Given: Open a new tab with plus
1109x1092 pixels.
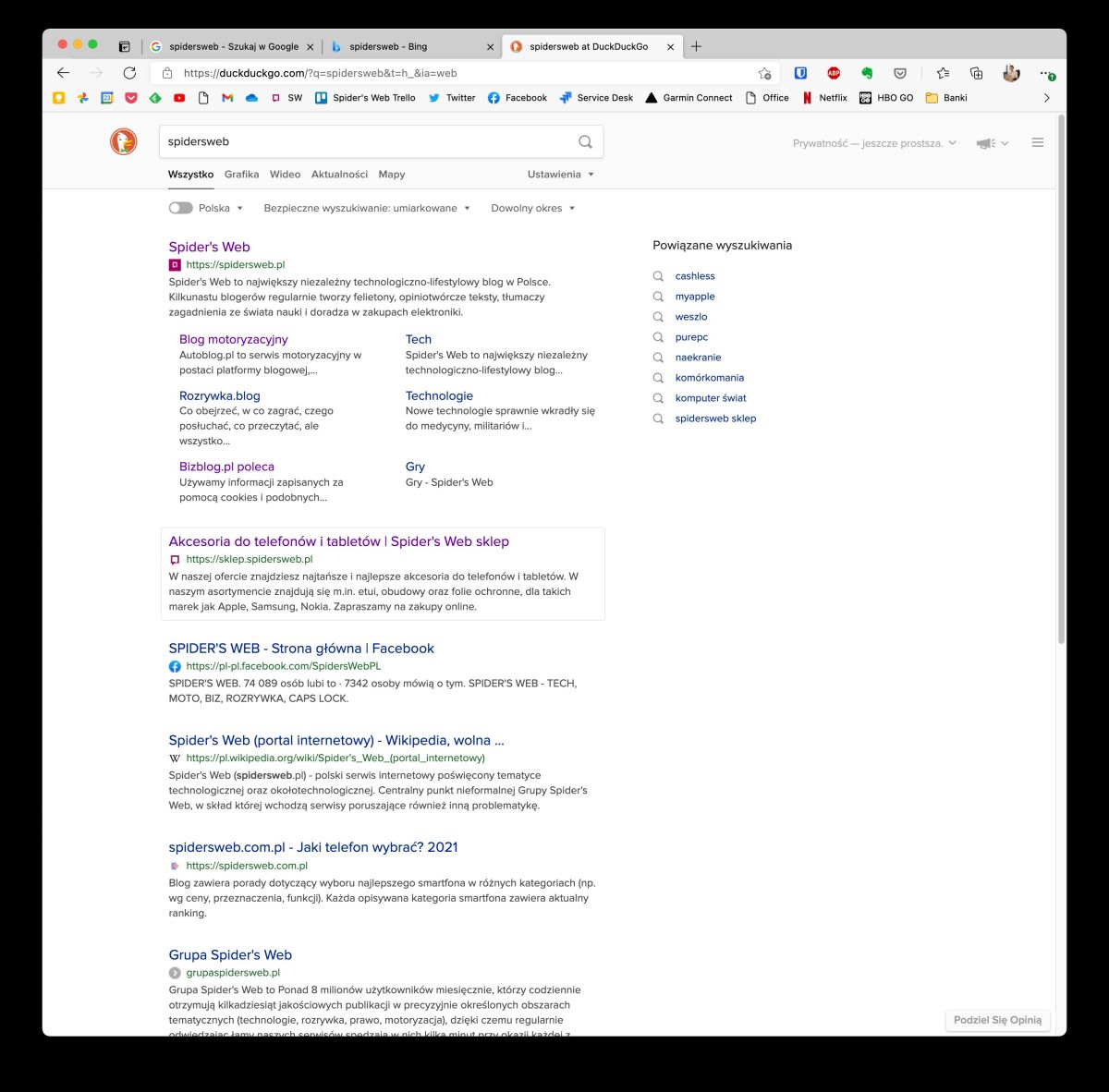Looking at the screenshot, I should [696, 46].
